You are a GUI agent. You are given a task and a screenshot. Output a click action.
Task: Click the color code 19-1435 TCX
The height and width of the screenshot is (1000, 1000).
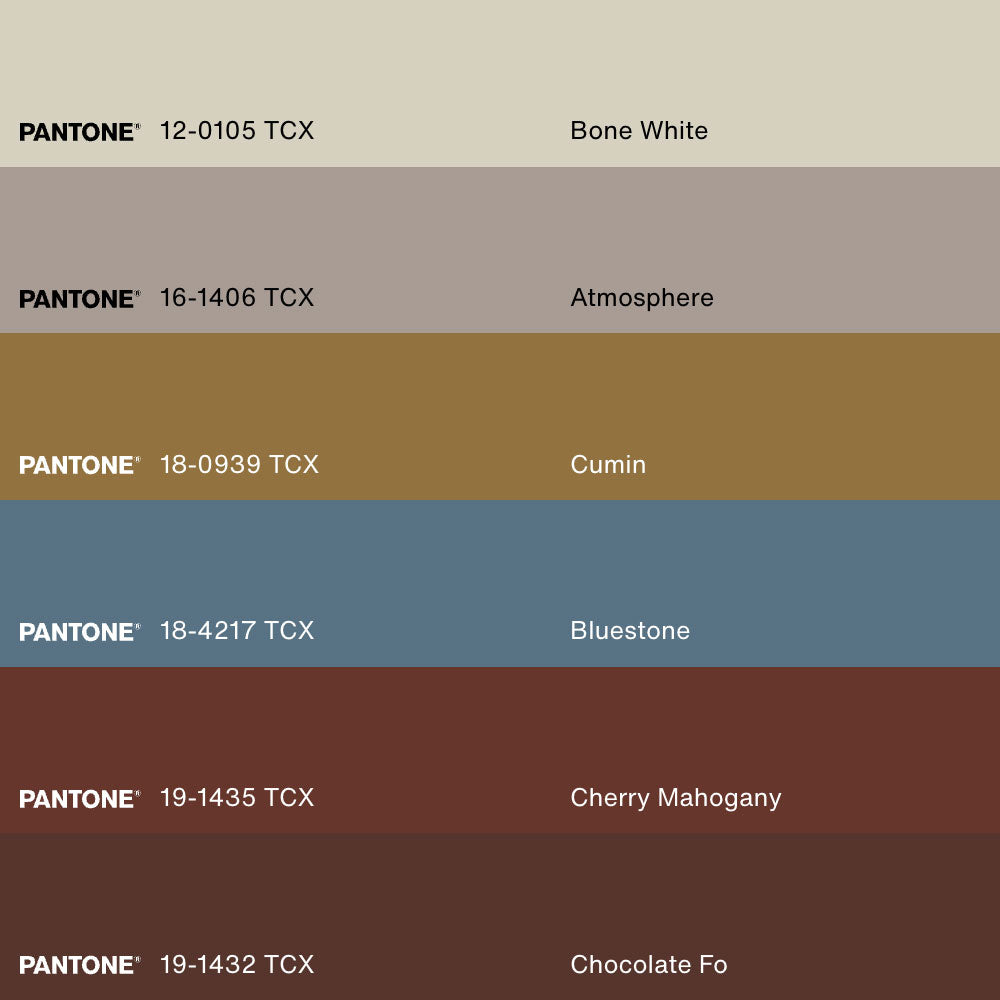[x=237, y=798]
